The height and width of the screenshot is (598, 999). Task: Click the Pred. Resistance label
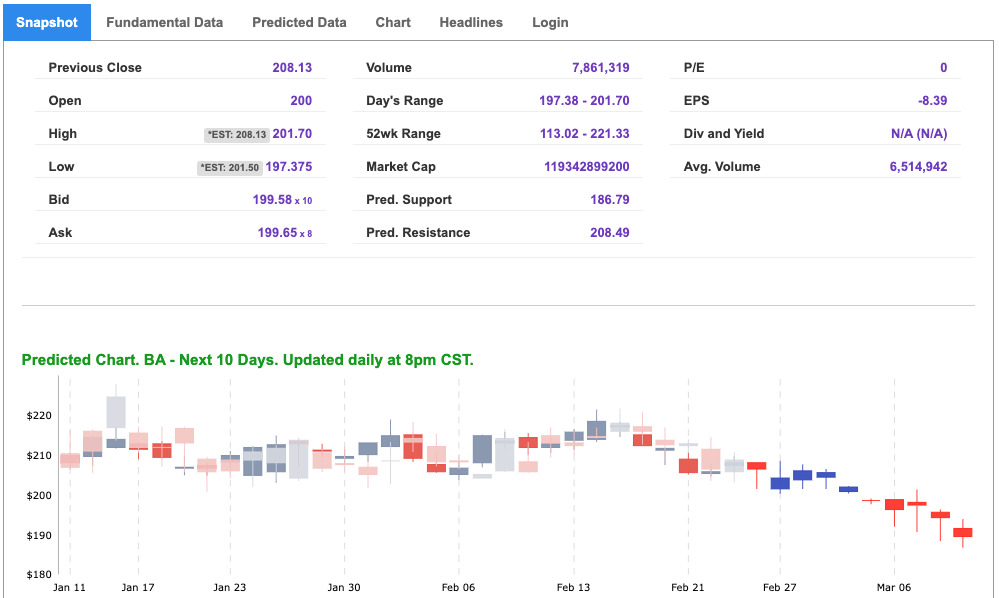click(418, 233)
